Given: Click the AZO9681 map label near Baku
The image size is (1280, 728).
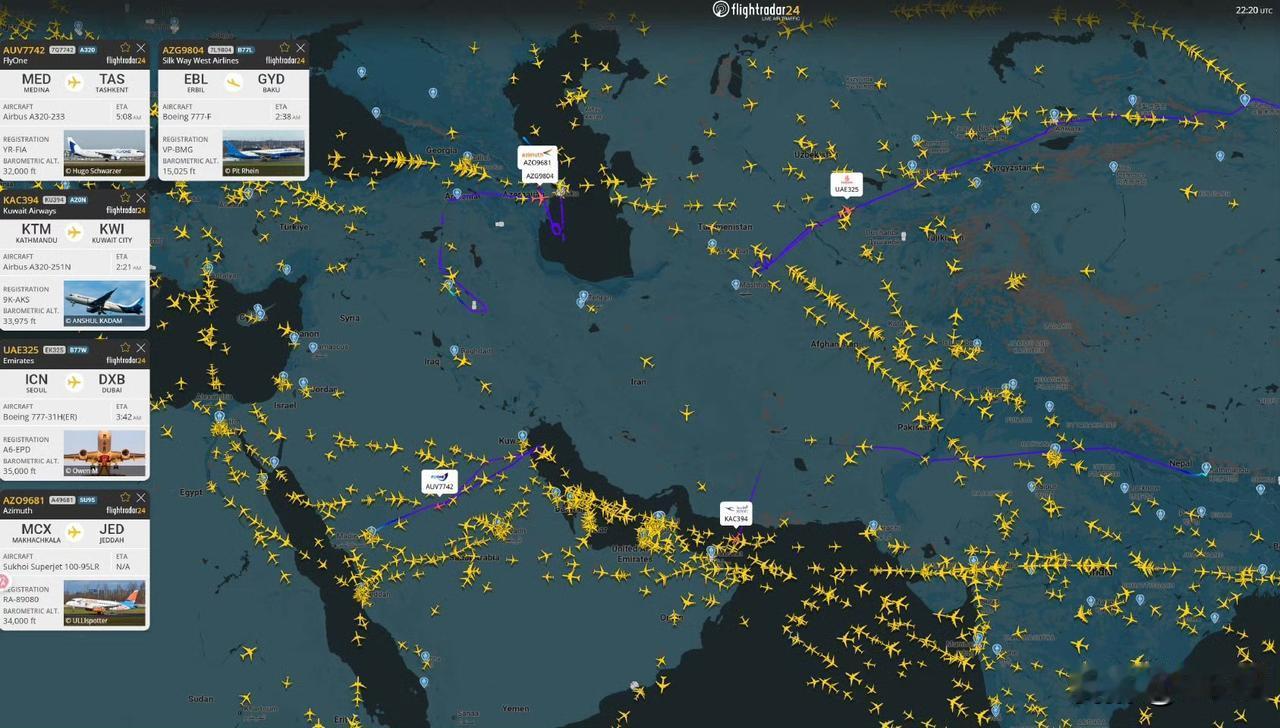Looking at the screenshot, I should (x=537, y=158).
